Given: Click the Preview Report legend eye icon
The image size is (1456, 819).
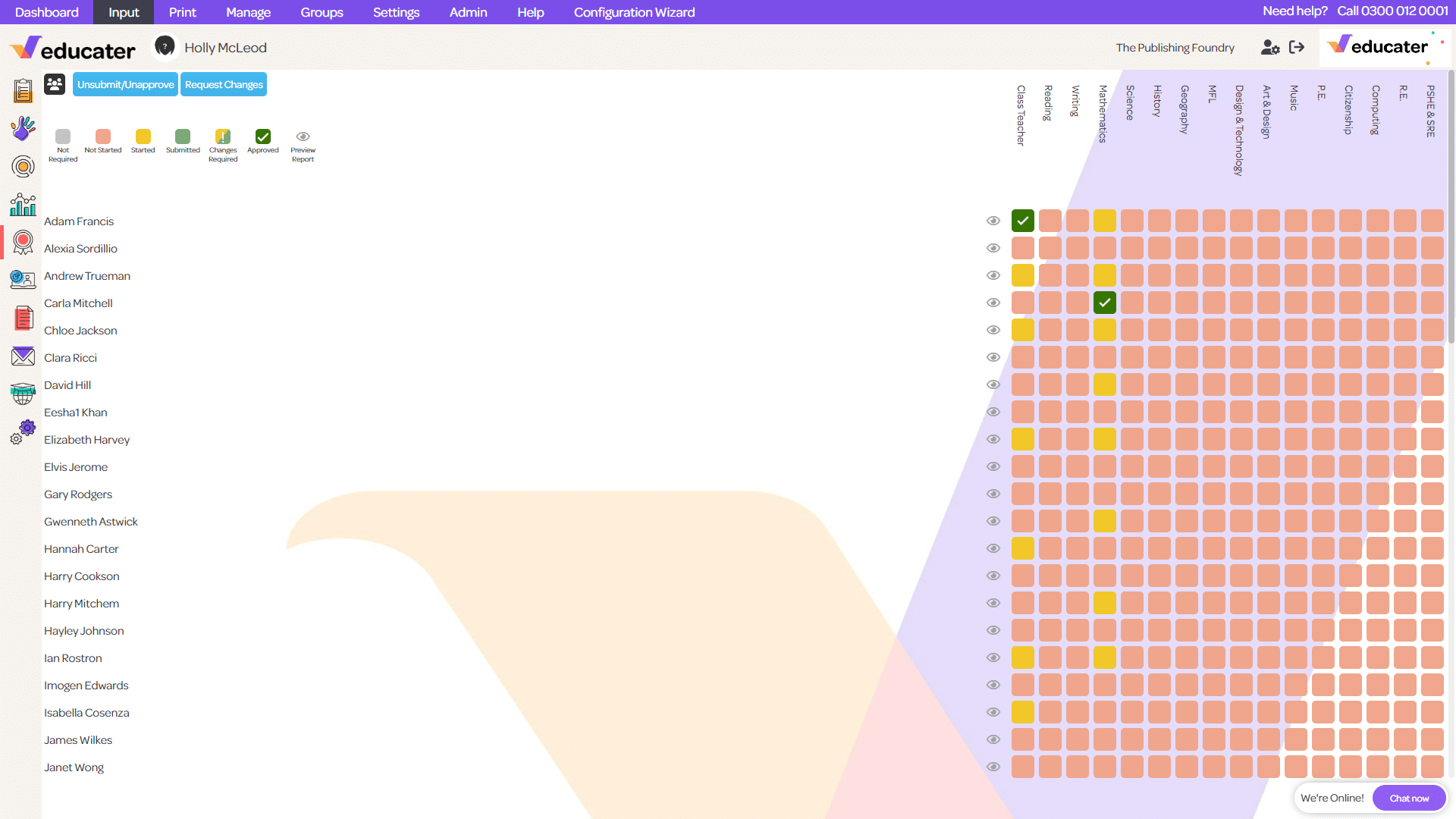Looking at the screenshot, I should pos(303,136).
